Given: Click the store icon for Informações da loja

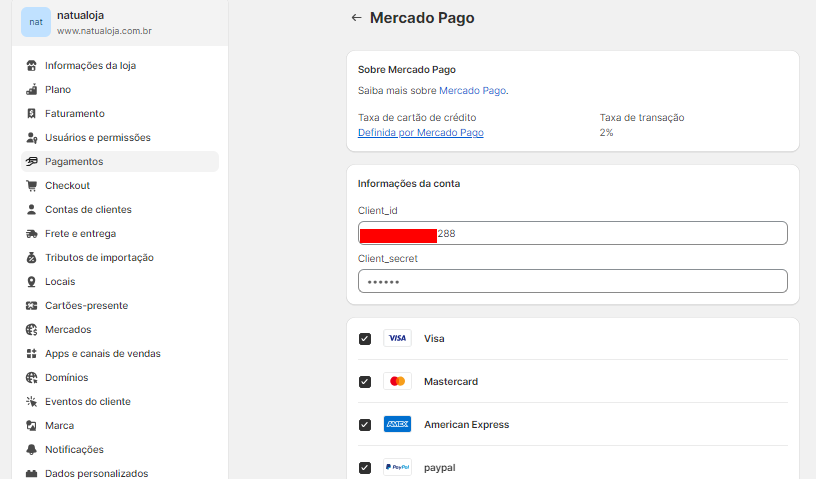Looking at the screenshot, I should [x=32, y=66].
